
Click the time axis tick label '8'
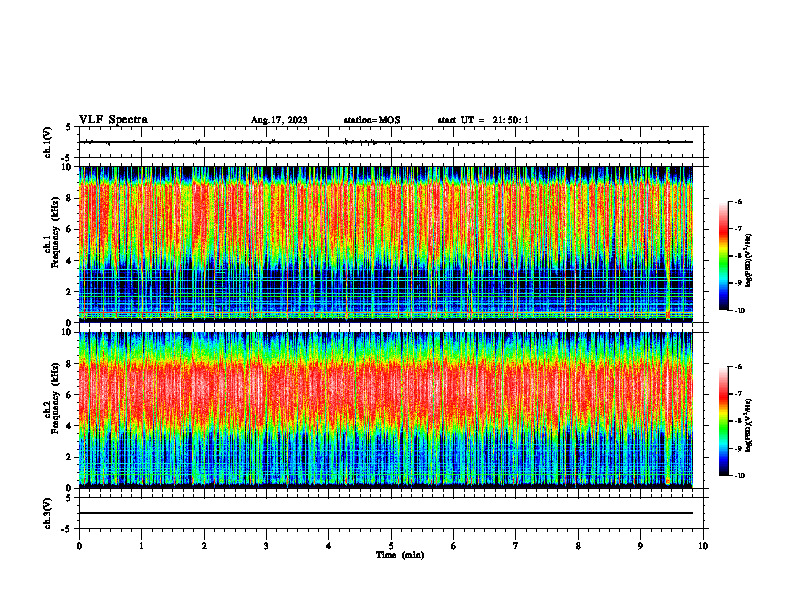578,546
